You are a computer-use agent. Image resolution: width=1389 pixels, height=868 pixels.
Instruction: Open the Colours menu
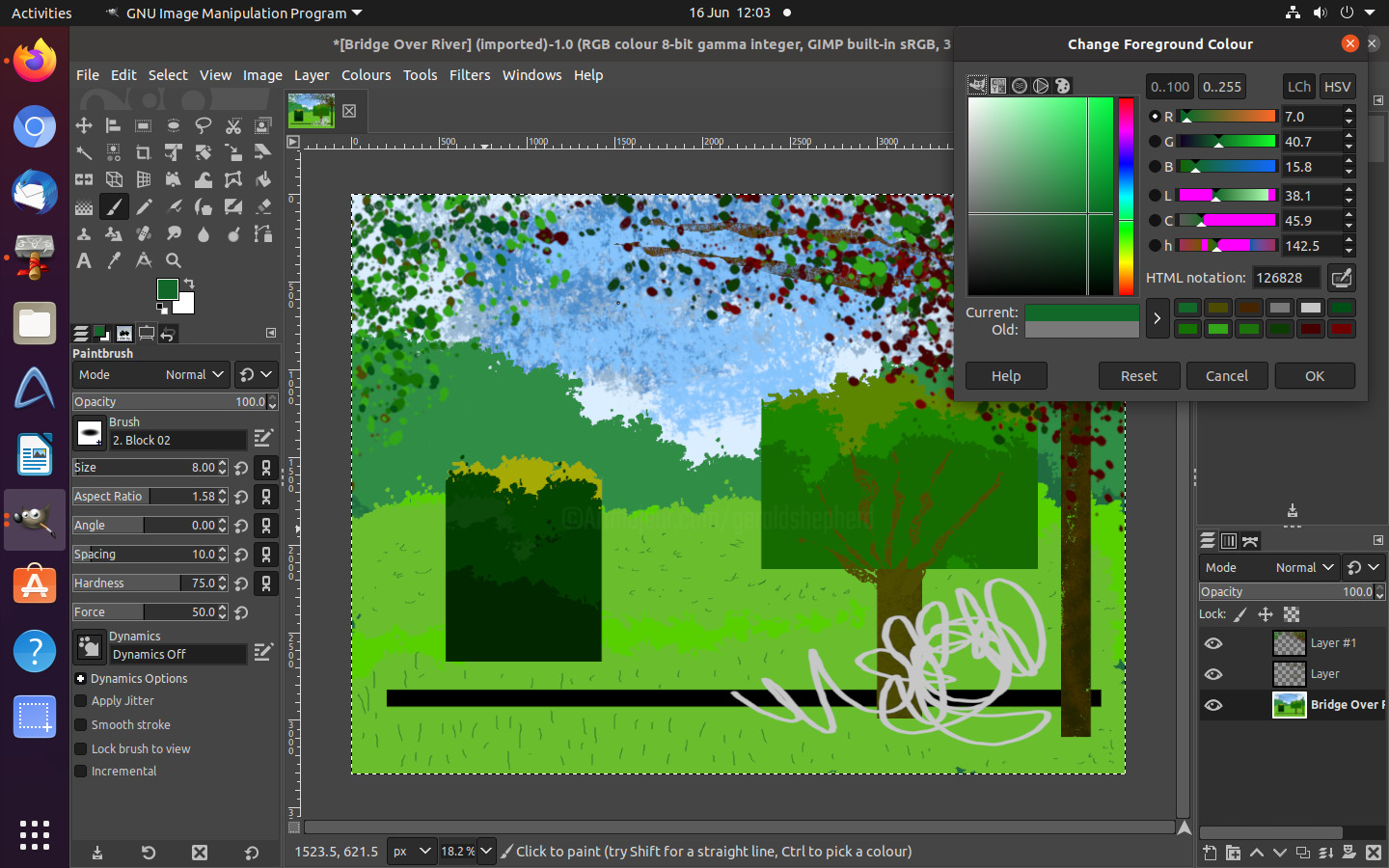(366, 75)
